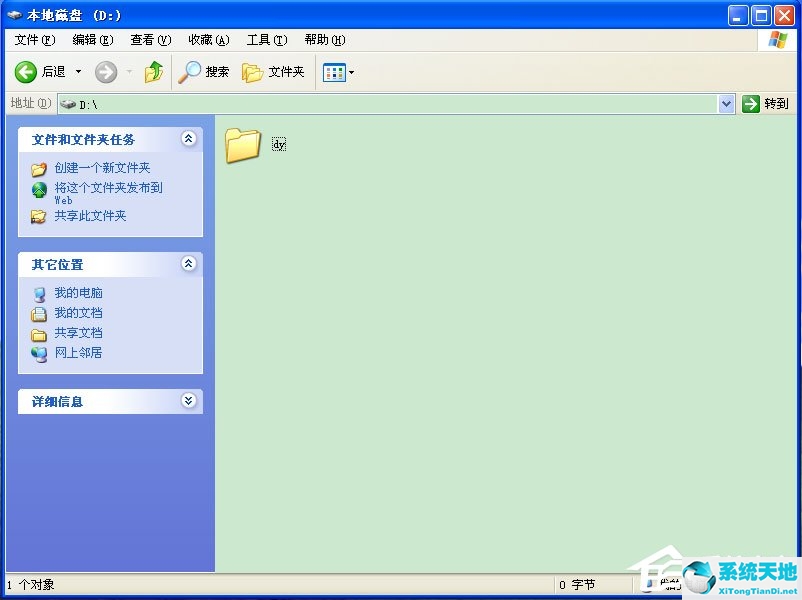Collapse the 其它位置 panel

point(188,264)
